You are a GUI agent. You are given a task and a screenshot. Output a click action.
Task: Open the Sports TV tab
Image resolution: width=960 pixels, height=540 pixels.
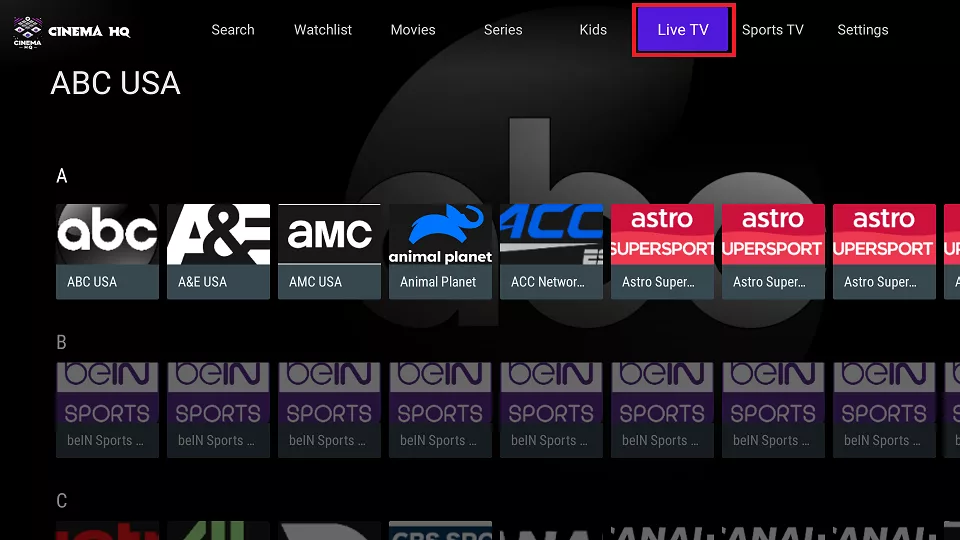pyautogui.click(x=772, y=30)
